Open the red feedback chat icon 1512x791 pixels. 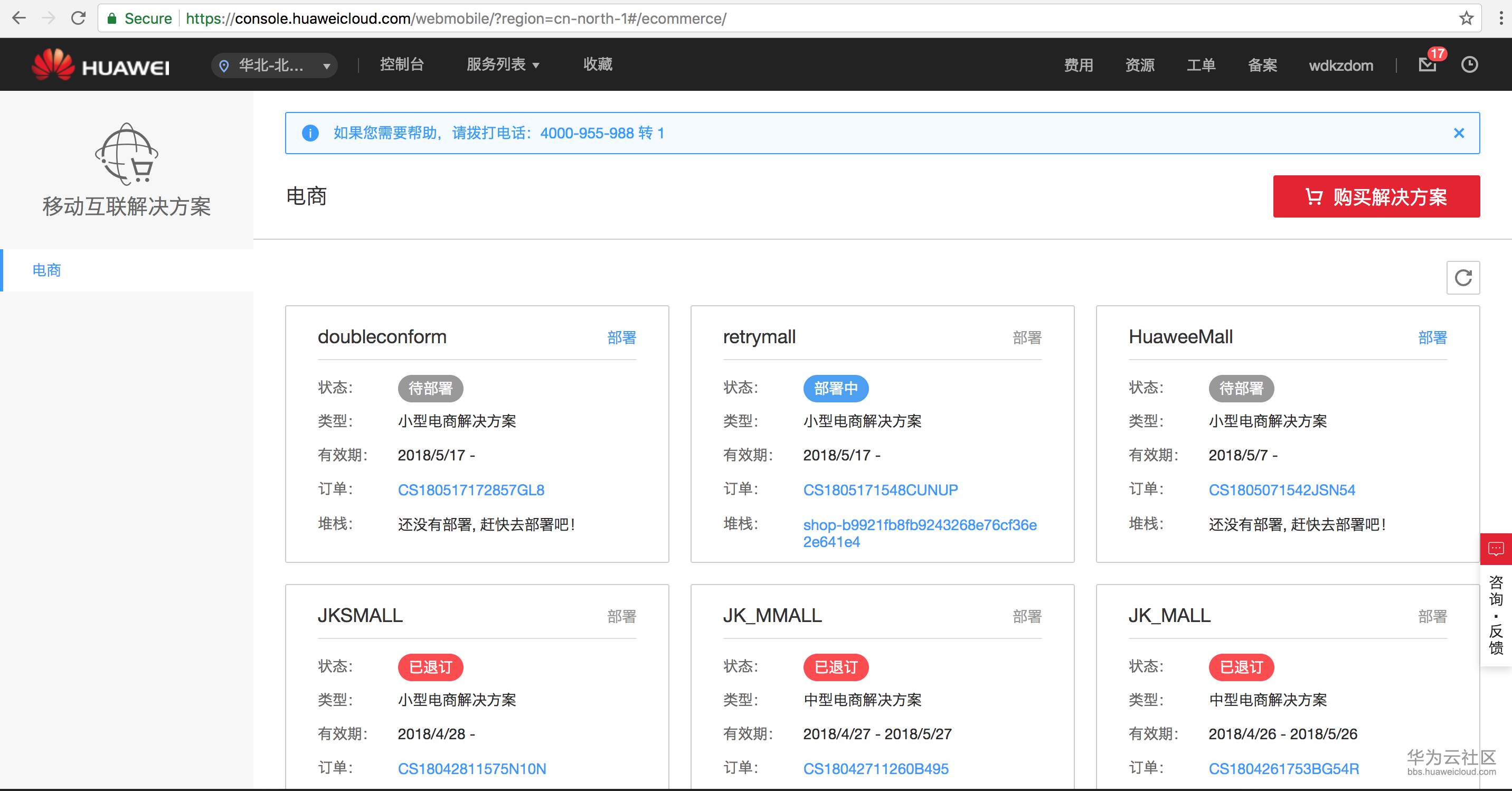point(1496,549)
